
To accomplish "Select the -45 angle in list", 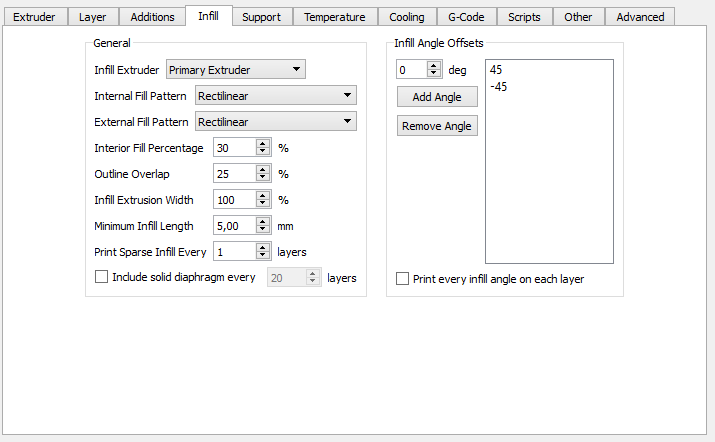I will [x=499, y=87].
